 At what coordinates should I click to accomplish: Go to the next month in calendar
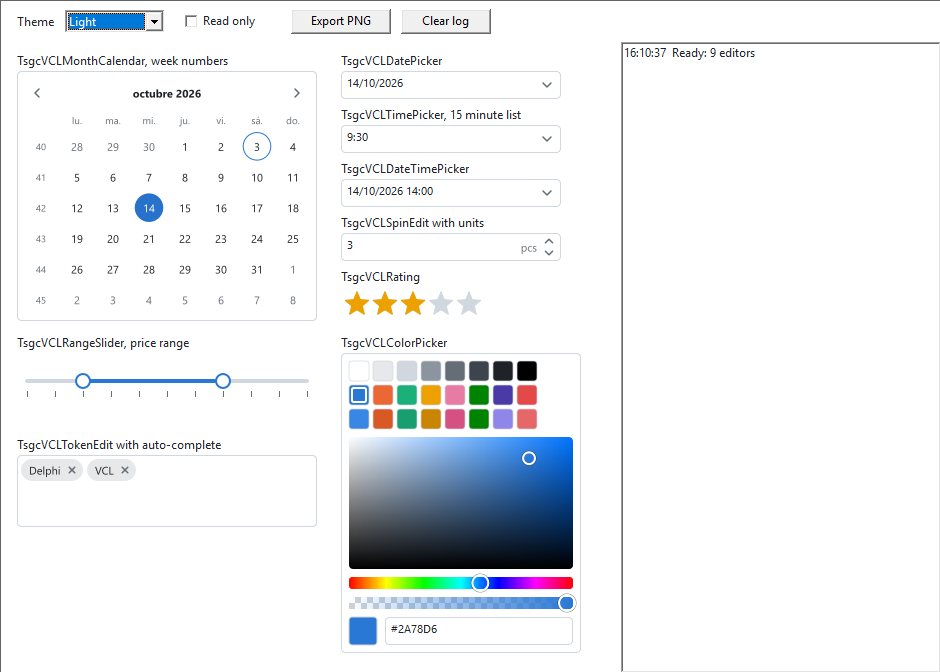(x=297, y=93)
